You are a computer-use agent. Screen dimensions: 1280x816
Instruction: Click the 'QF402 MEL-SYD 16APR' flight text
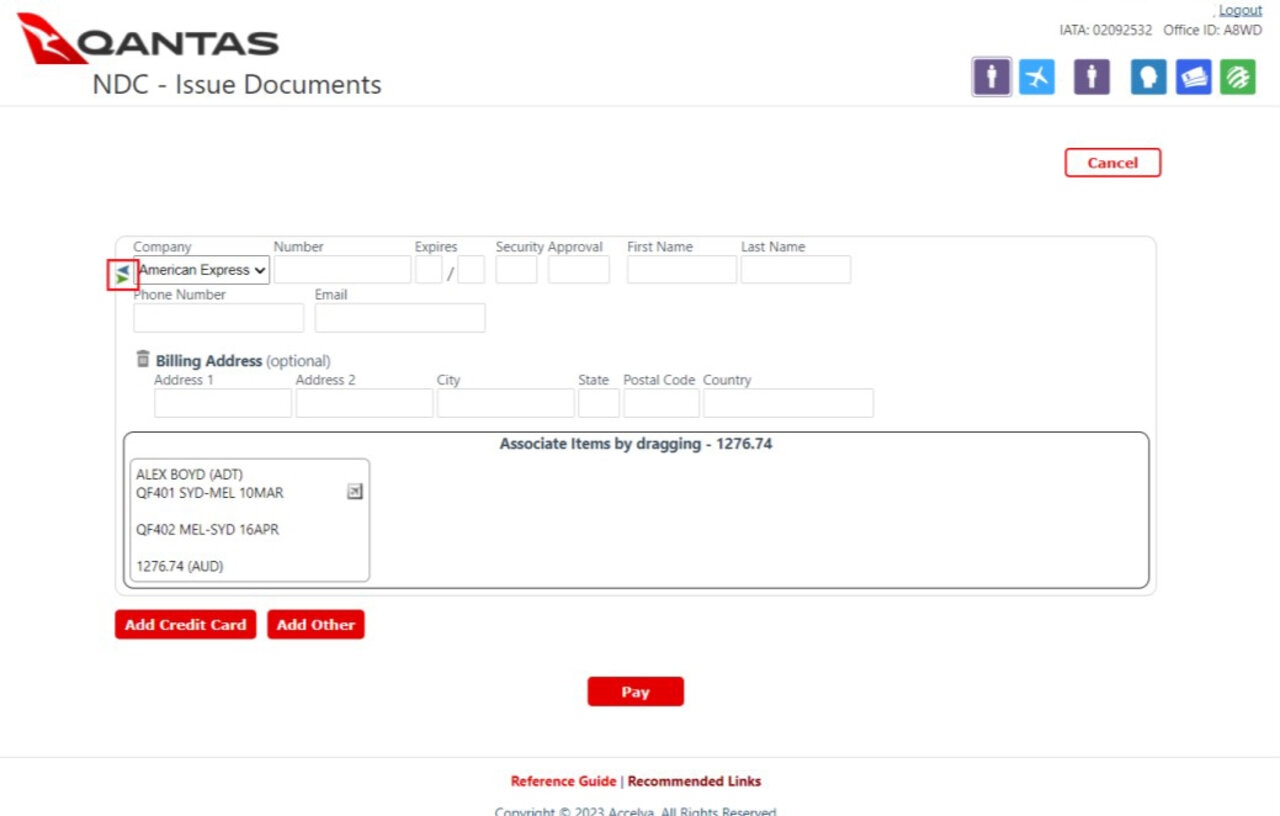pyautogui.click(x=208, y=530)
